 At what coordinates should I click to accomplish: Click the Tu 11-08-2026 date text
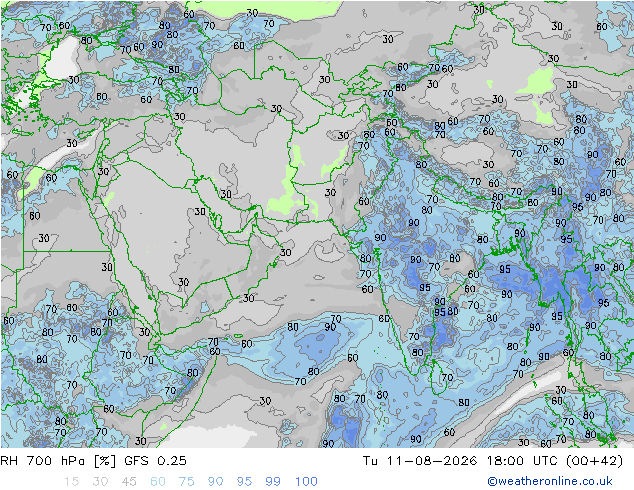tap(420, 460)
